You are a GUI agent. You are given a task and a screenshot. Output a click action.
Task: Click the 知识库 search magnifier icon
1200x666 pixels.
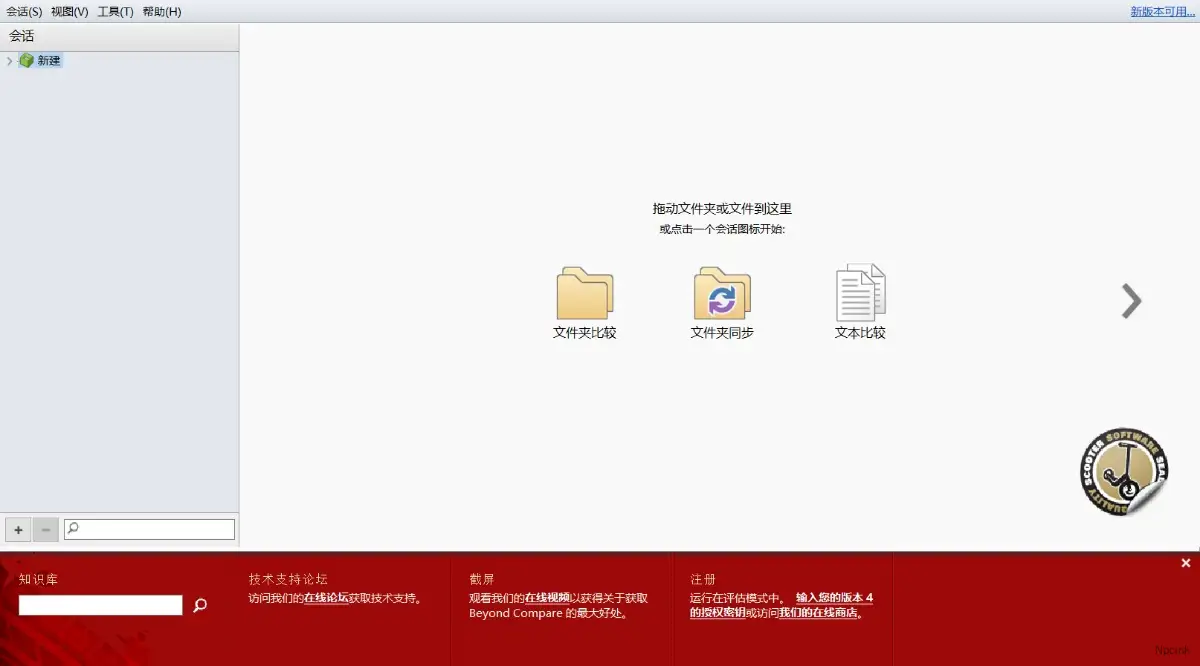tap(198, 605)
